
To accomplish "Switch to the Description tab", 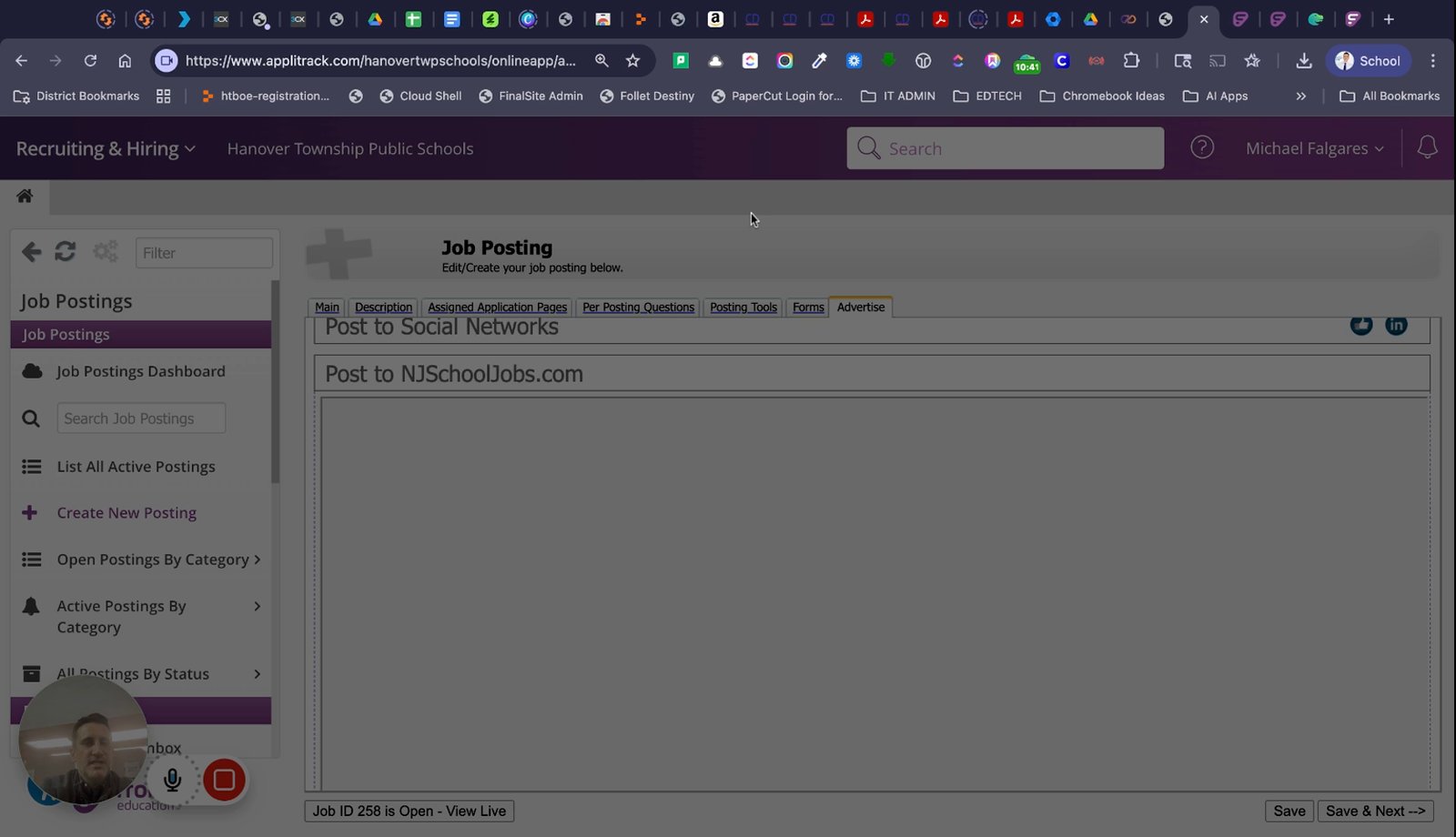I will (383, 308).
